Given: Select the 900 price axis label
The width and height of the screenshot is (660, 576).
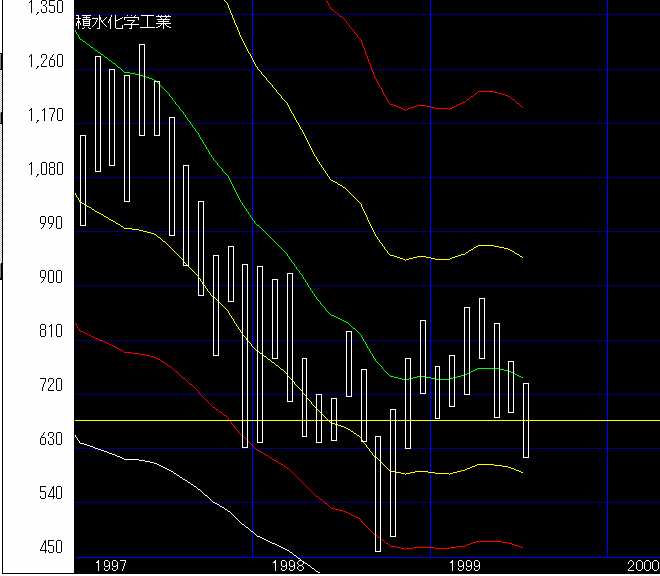Looking at the screenshot, I should click(x=50, y=278).
